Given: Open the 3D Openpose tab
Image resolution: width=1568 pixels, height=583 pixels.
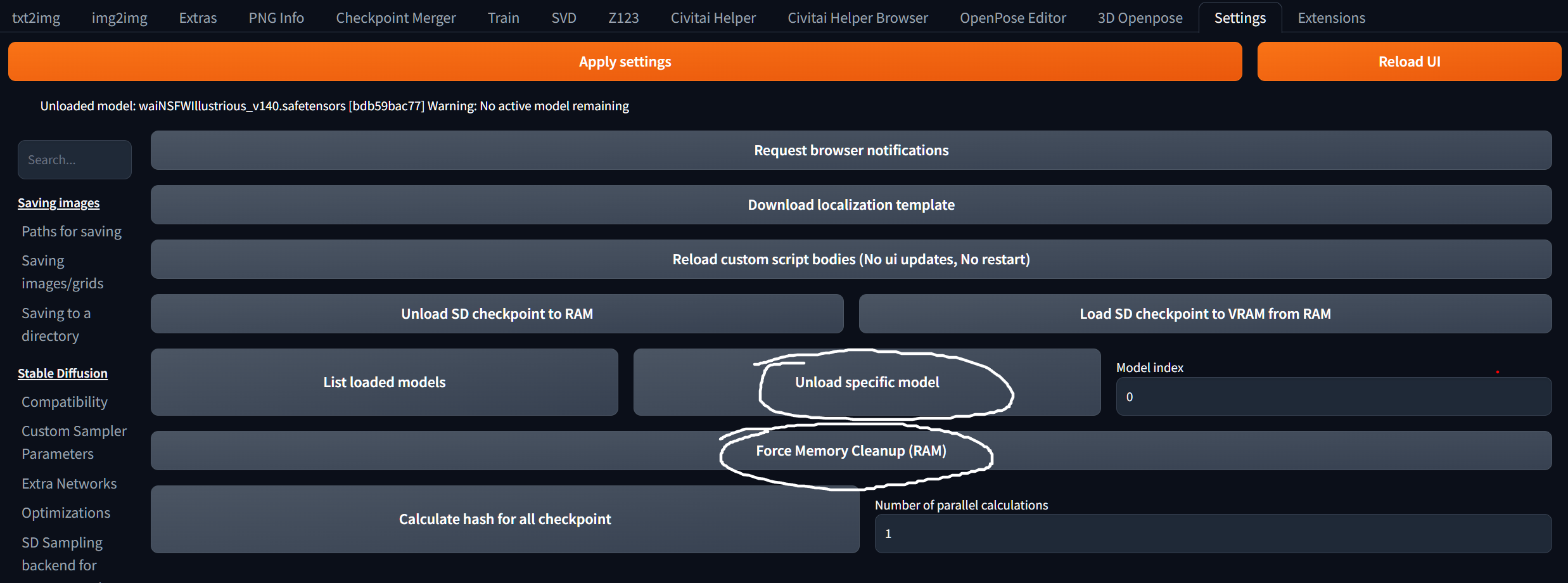Looking at the screenshot, I should coord(1140,18).
